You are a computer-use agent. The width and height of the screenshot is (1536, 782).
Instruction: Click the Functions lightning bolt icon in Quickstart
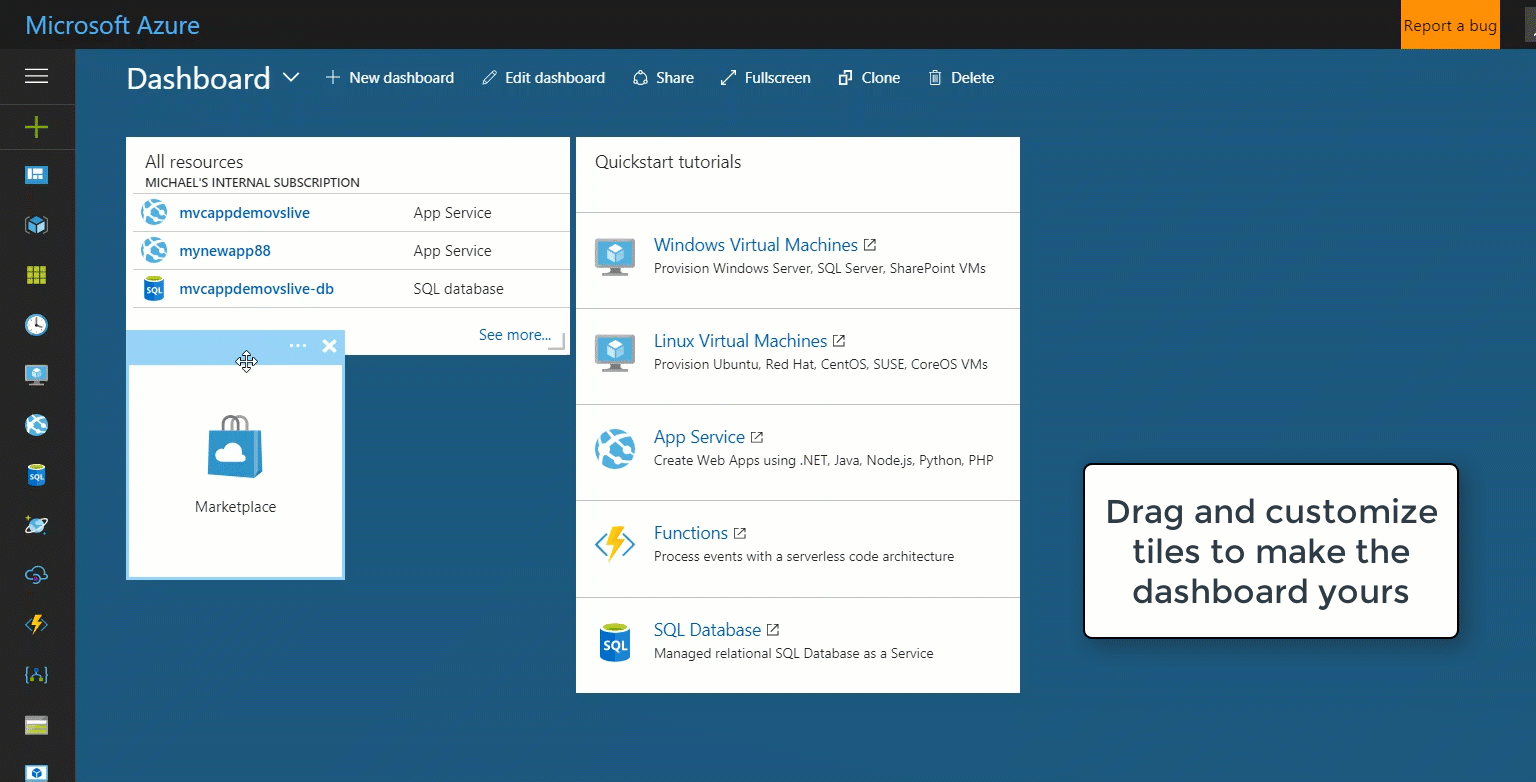pyautogui.click(x=615, y=544)
